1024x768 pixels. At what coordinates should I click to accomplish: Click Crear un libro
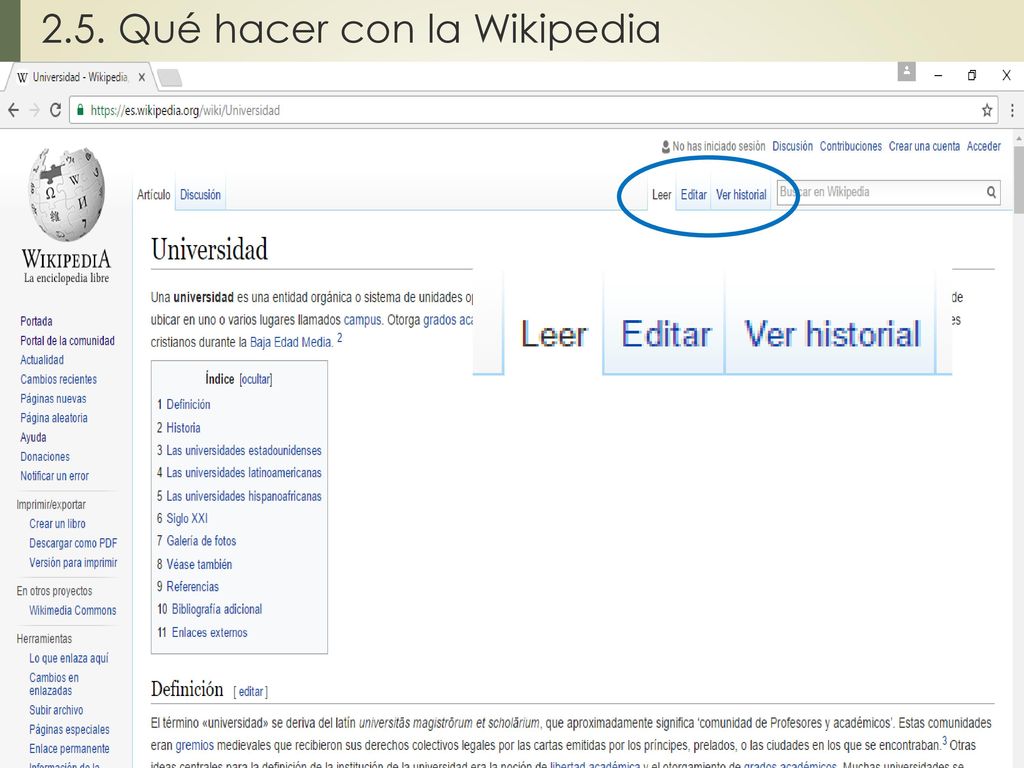(x=57, y=524)
